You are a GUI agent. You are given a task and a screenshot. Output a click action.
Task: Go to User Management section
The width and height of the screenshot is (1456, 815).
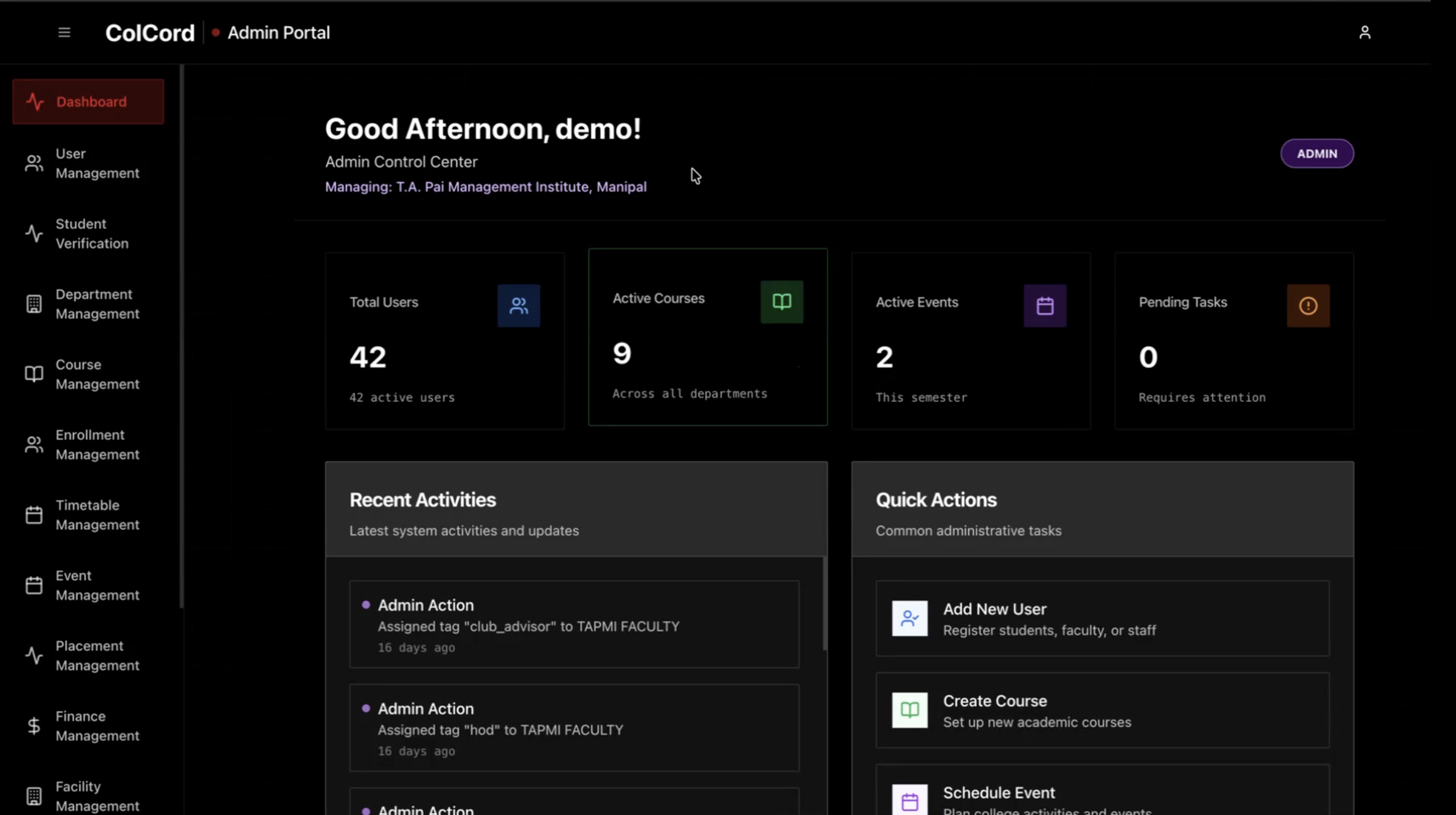tap(88, 163)
